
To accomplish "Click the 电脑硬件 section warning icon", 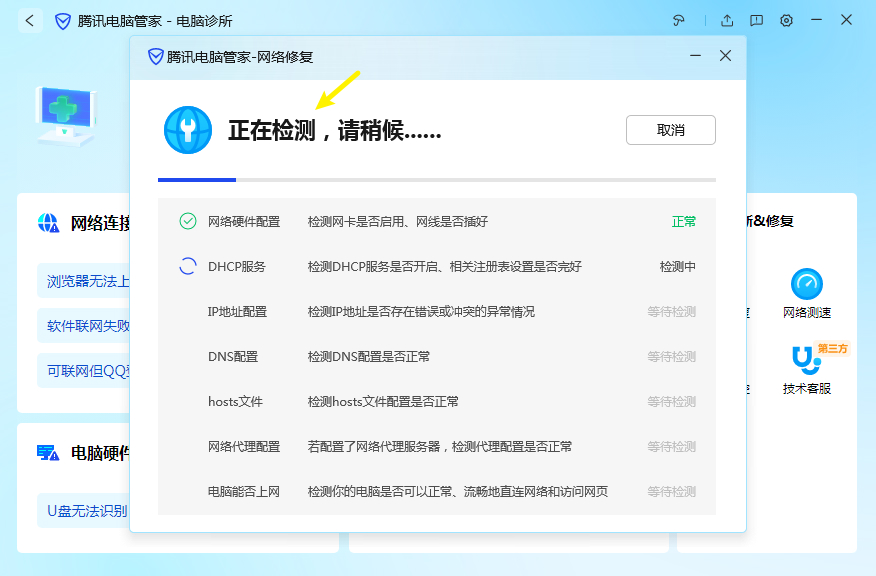I will pyautogui.click(x=48, y=453).
